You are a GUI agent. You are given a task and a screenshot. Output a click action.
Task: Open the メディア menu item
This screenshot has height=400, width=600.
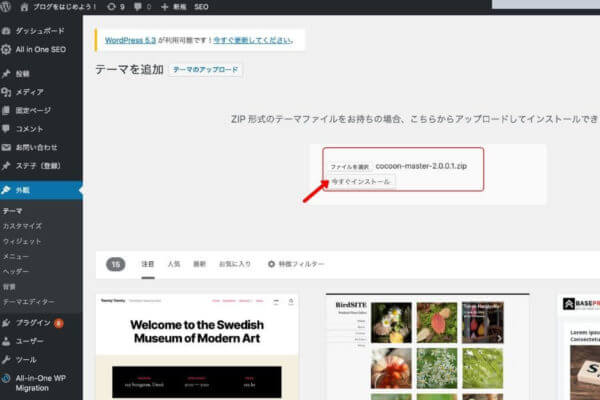click(29, 92)
